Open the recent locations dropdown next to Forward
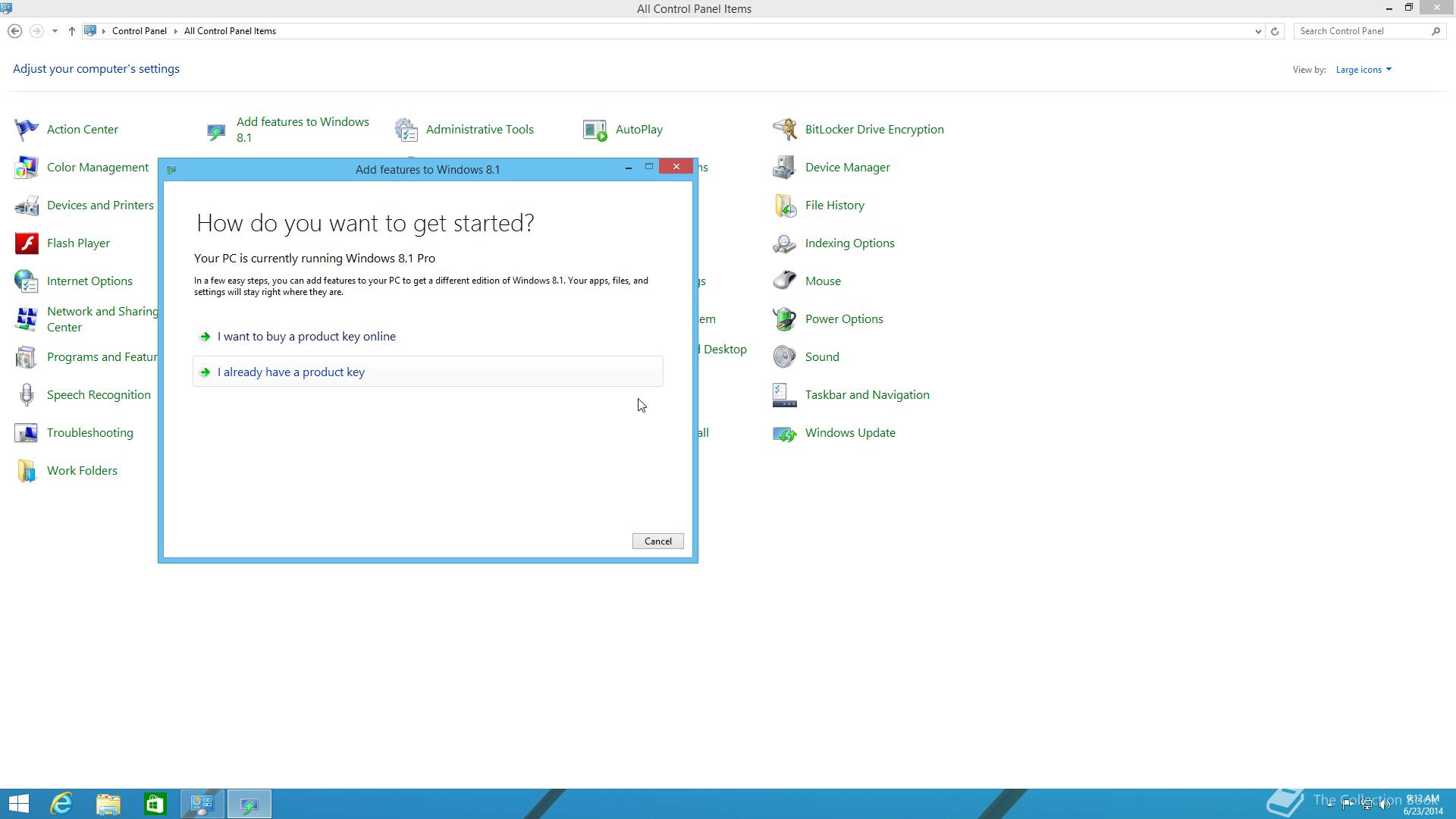 tap(55, 32)
